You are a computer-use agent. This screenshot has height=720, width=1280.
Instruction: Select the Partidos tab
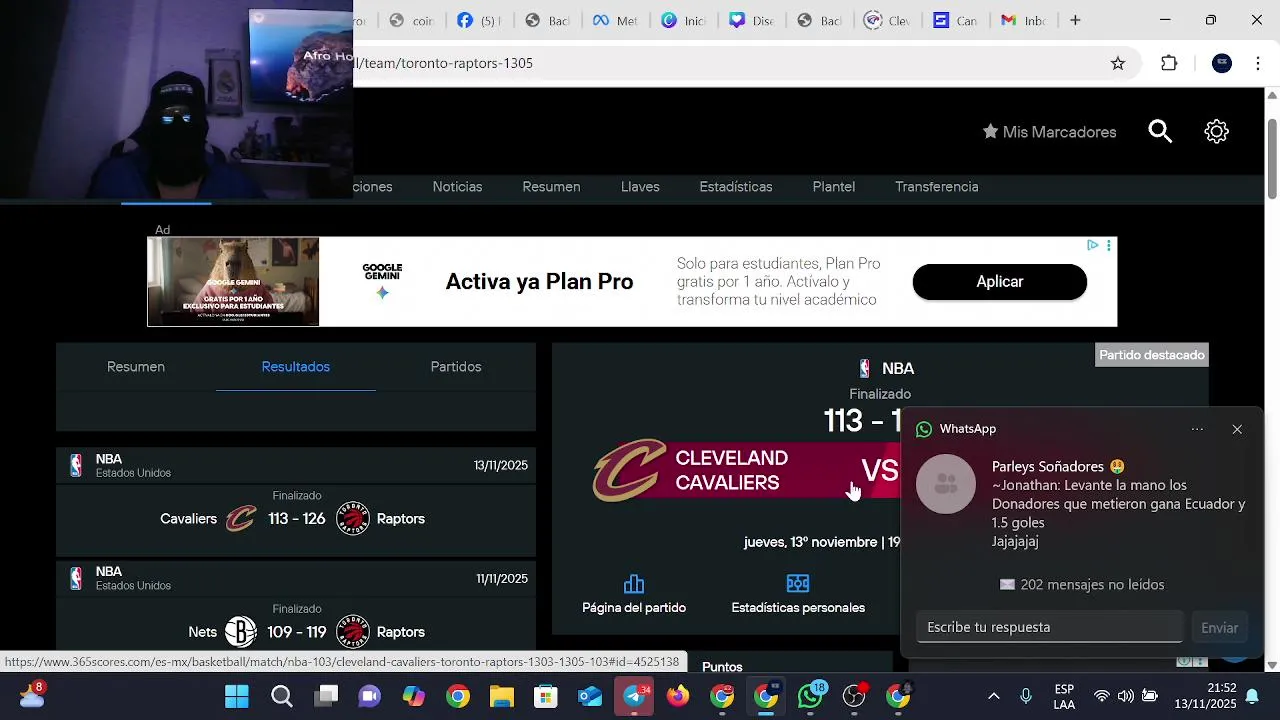456,367
